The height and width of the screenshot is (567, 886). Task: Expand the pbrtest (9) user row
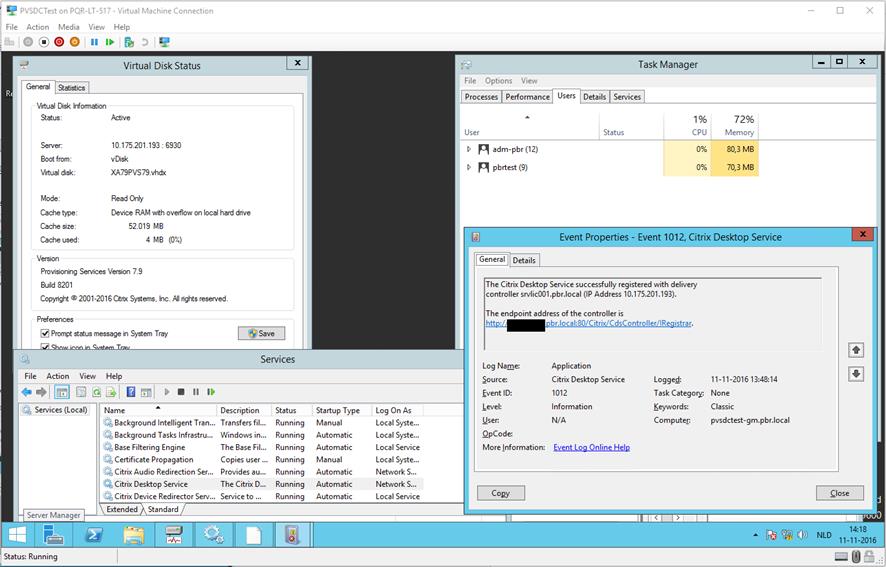tap(468, 167)
